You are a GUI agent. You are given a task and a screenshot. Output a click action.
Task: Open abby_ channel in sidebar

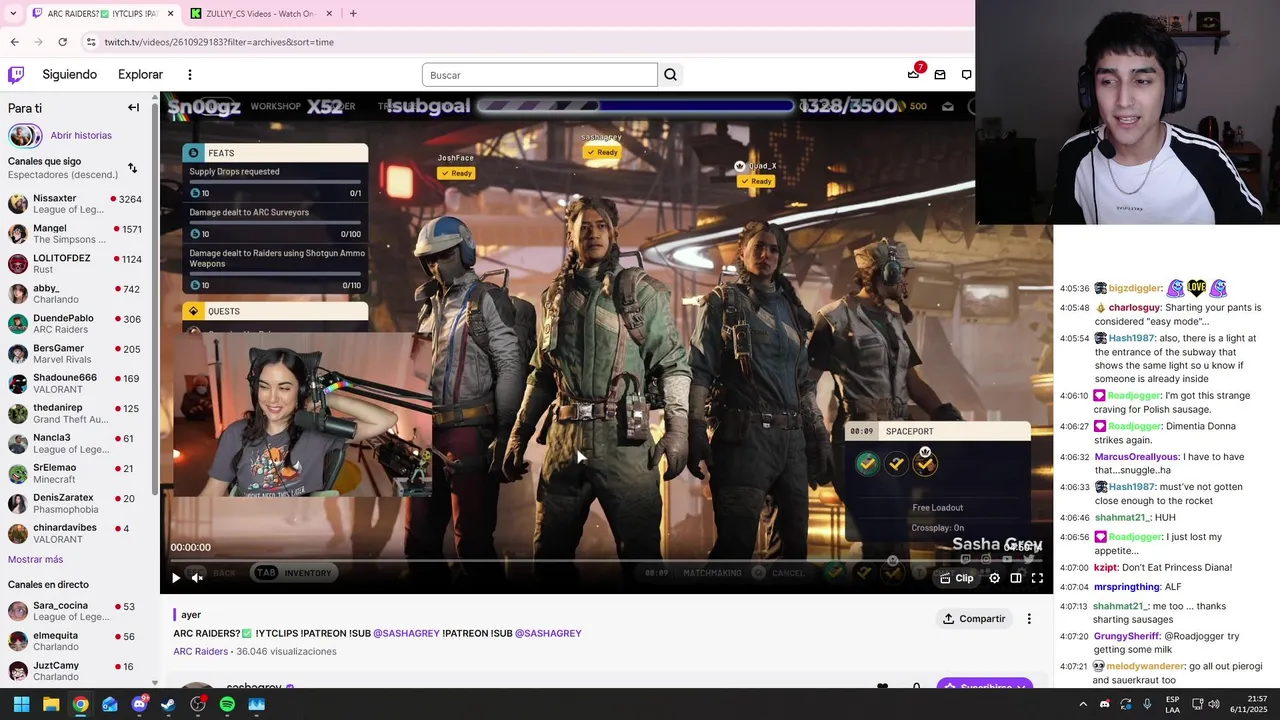pyautogui.click(x=75, y=294)
